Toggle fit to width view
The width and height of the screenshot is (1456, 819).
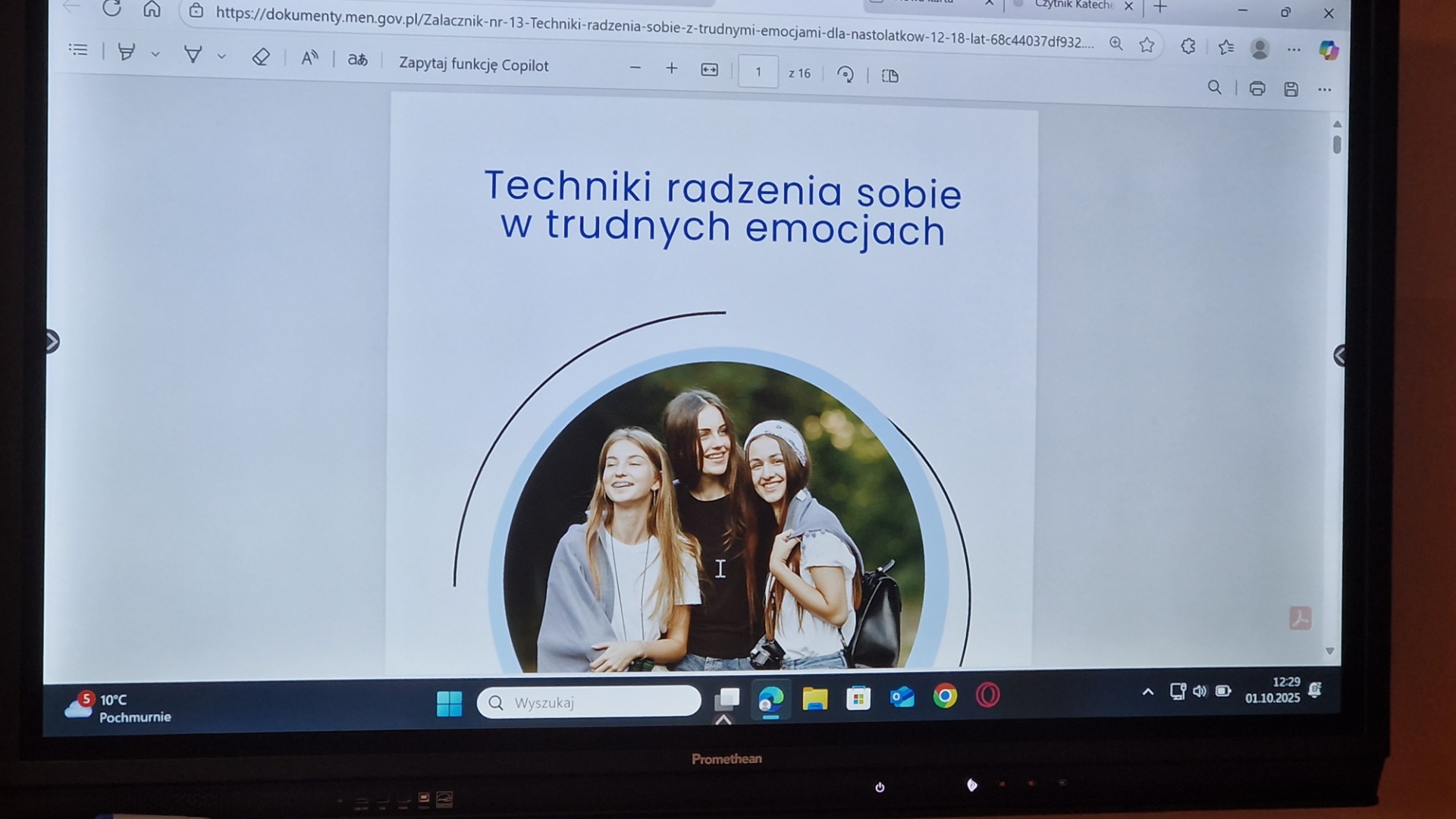(x=709, y=71)
